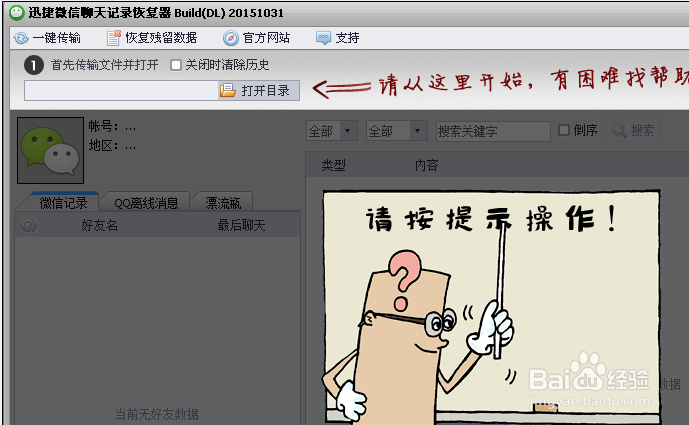689x425 pixels.
Task: Click the 类型 column header
Action: click(x=334, y=165)
